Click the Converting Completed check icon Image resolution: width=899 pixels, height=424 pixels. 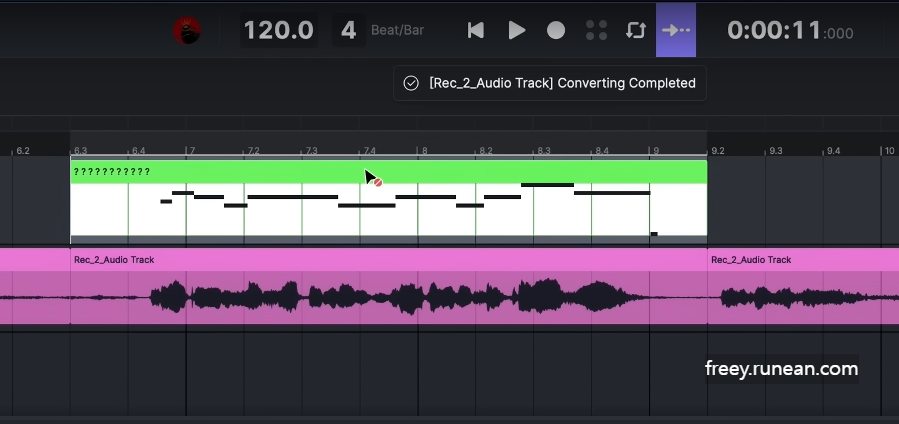pos(411,83)
